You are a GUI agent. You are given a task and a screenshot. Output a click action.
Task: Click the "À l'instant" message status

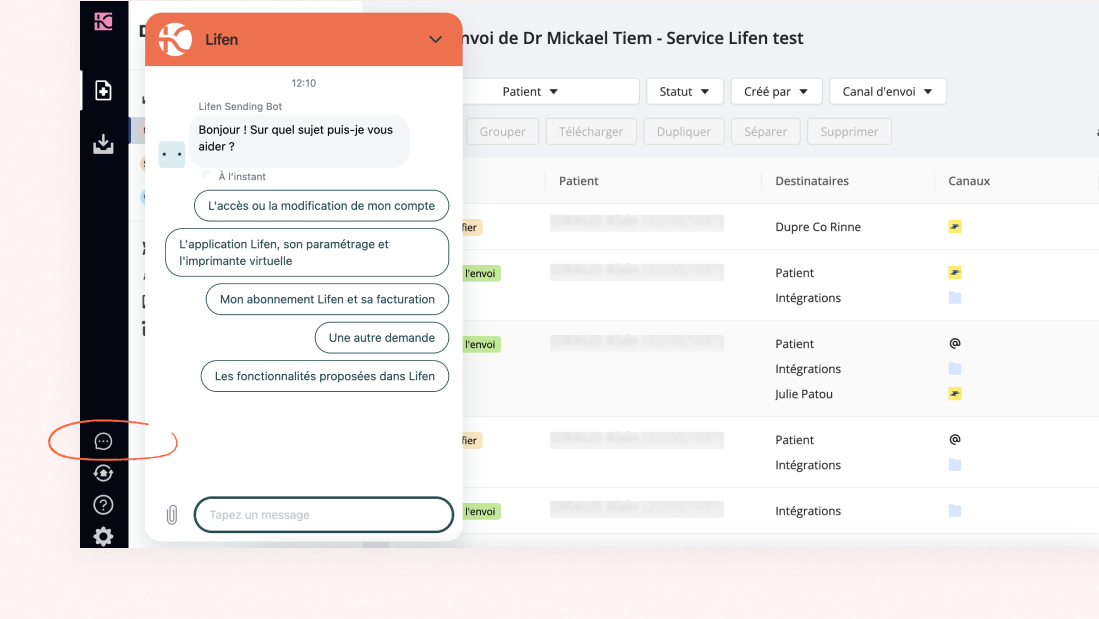click(242, 177)
